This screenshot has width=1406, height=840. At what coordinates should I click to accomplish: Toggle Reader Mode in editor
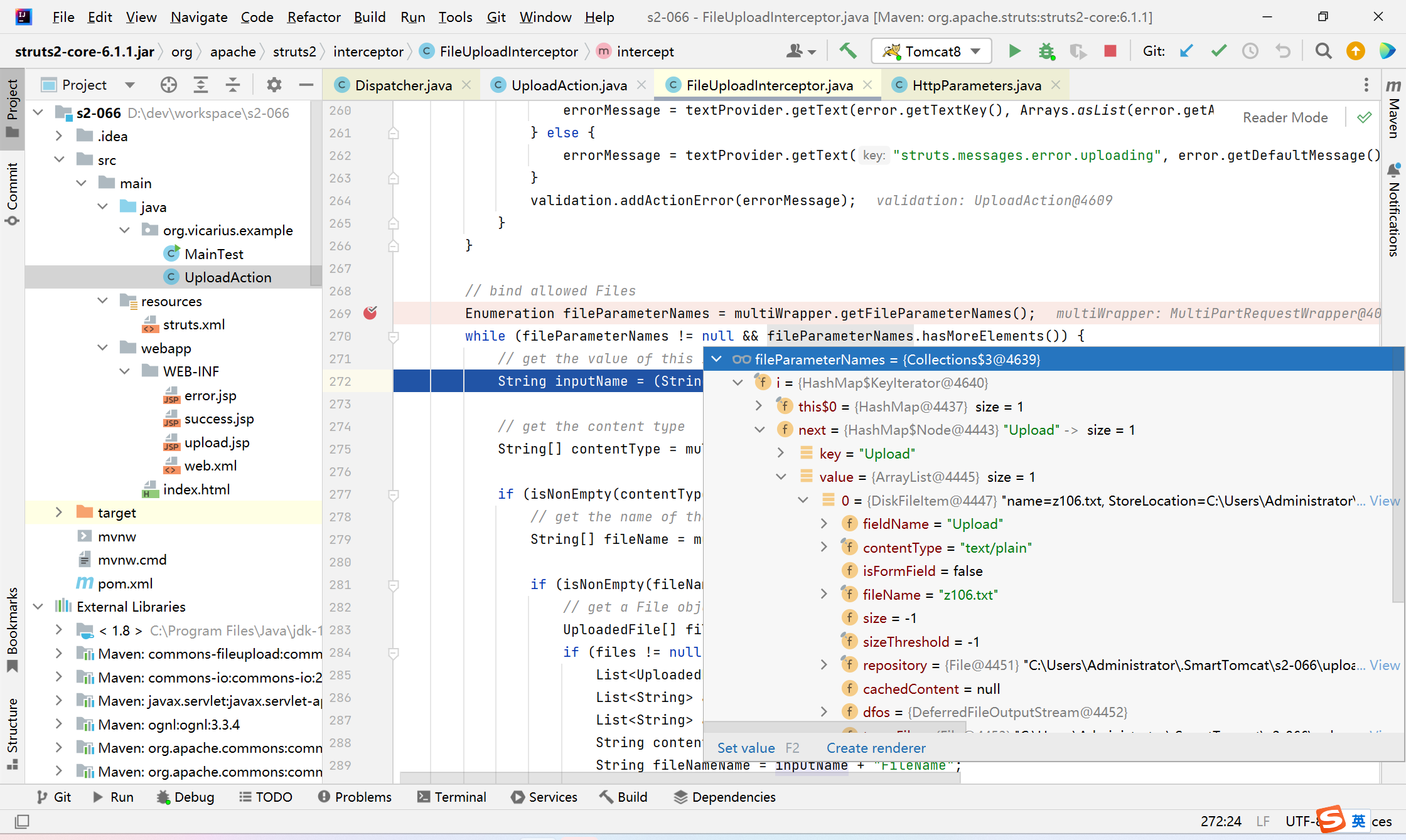(x=1285, y=117)
